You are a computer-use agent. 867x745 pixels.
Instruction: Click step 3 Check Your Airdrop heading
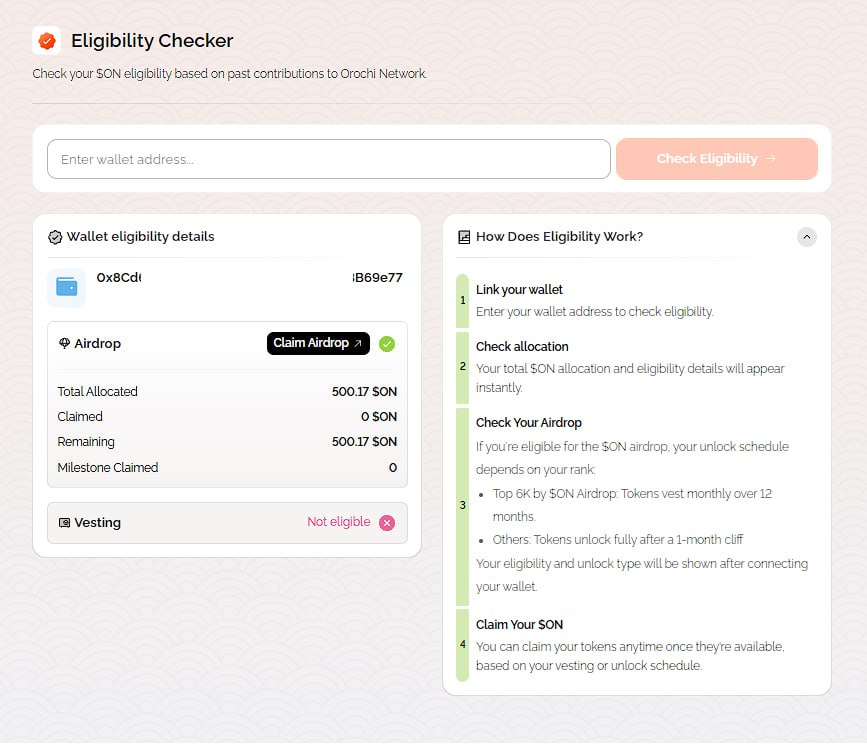tap(528, 423)
